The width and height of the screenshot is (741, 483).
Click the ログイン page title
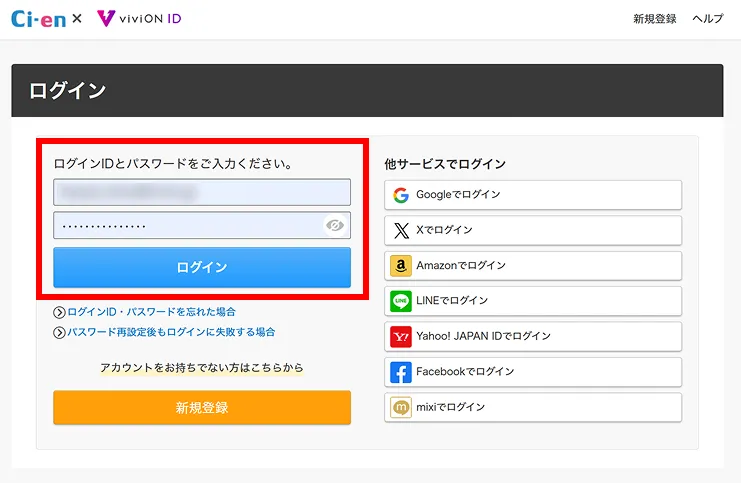tap(68, 90)
